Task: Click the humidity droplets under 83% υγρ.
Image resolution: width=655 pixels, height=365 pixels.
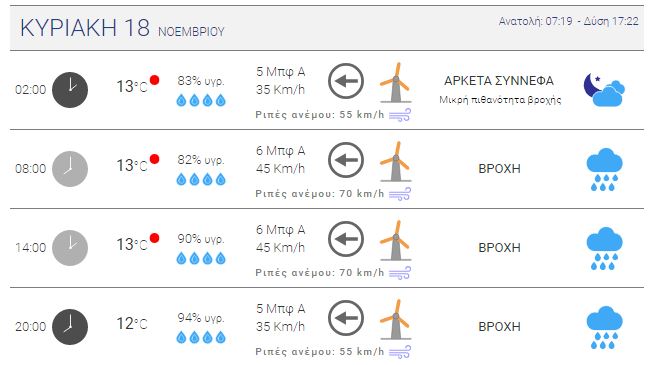Action: [x=201, y=100]
